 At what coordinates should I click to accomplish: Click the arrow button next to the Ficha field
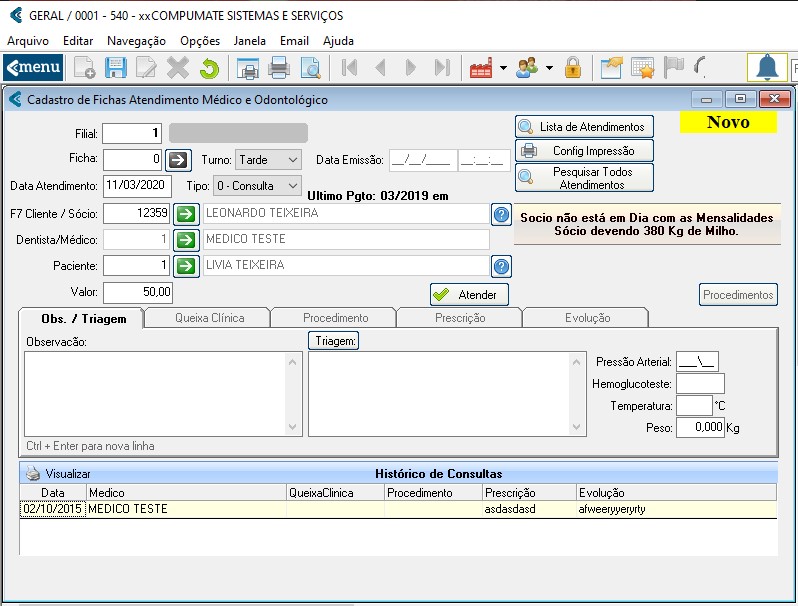coord(177,159)
